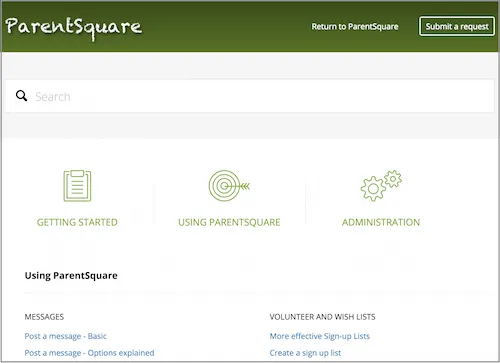Viewport: 500px width, 363px height.
Task: Click the Using ParentSquare section heading
Action: coord(71,276)
